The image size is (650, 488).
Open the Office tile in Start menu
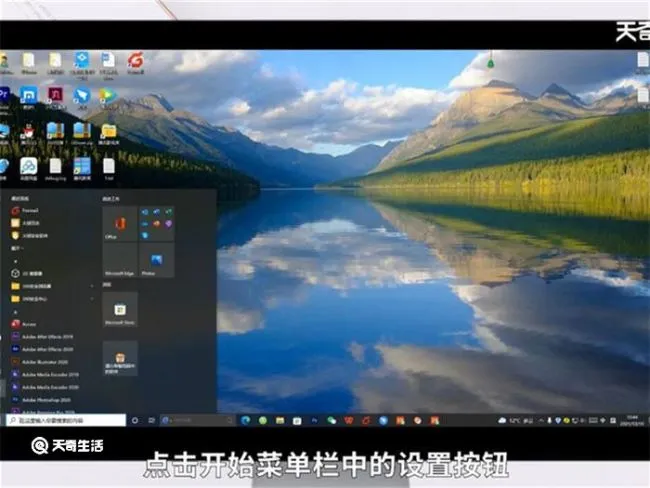click(x=120, y=224)
